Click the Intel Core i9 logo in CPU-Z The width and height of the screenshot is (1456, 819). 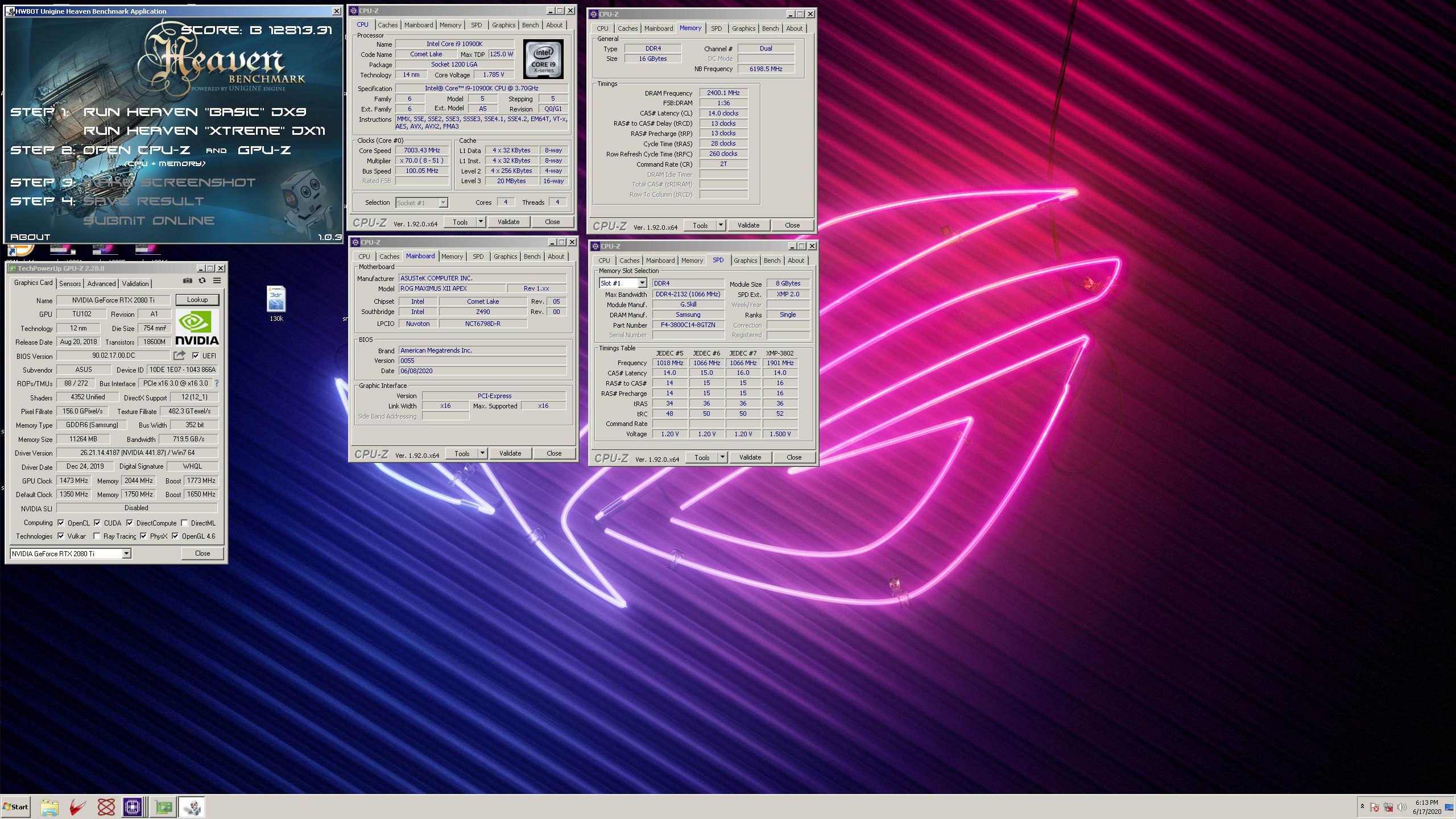(x=543, y=59)
